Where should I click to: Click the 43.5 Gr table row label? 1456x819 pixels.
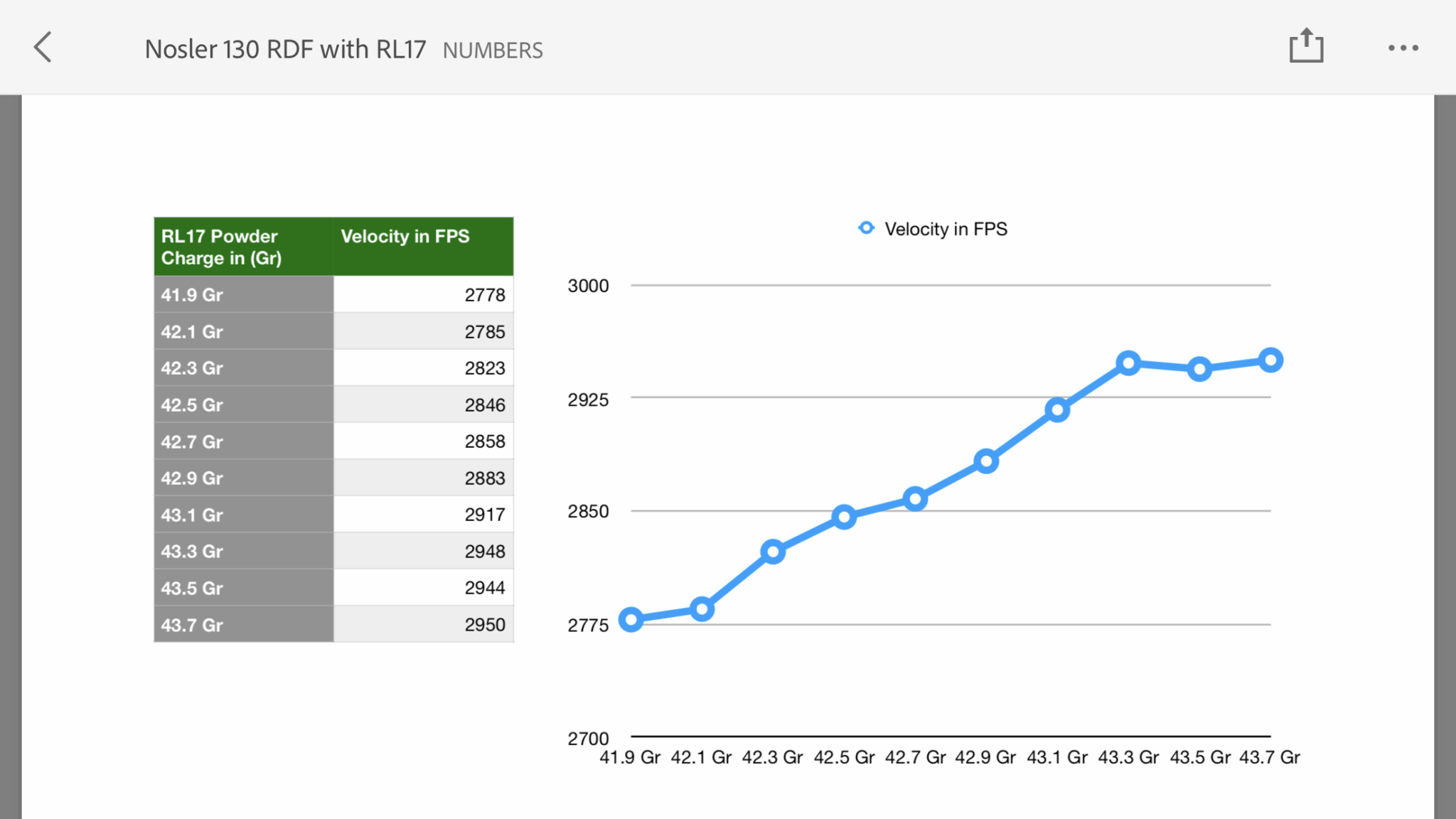(244, 588)
